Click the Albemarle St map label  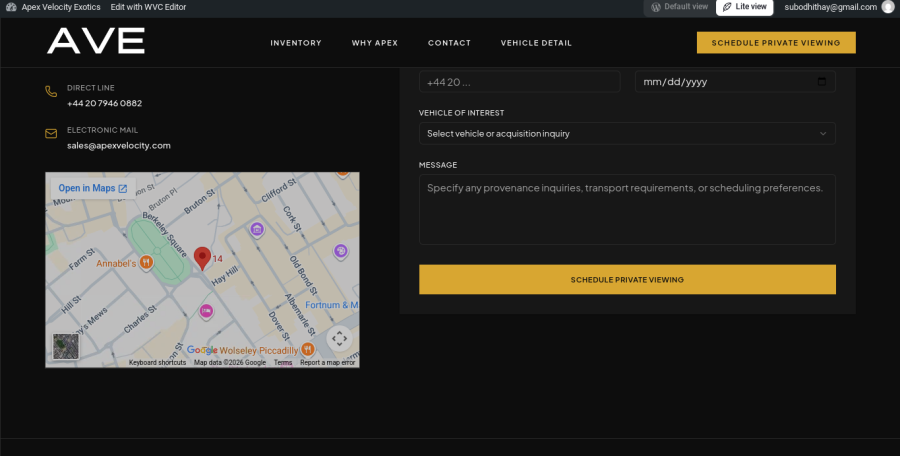coord(300,315)
